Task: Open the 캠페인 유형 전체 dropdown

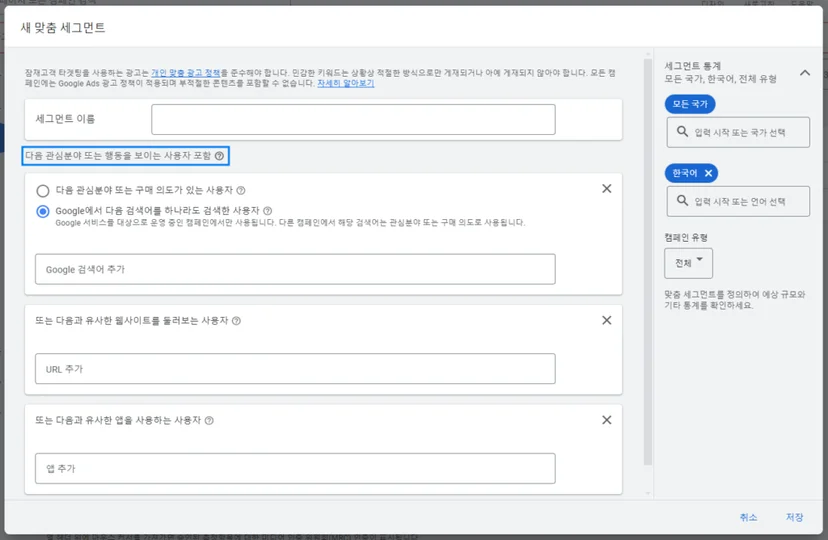Action: pos(689,263)
